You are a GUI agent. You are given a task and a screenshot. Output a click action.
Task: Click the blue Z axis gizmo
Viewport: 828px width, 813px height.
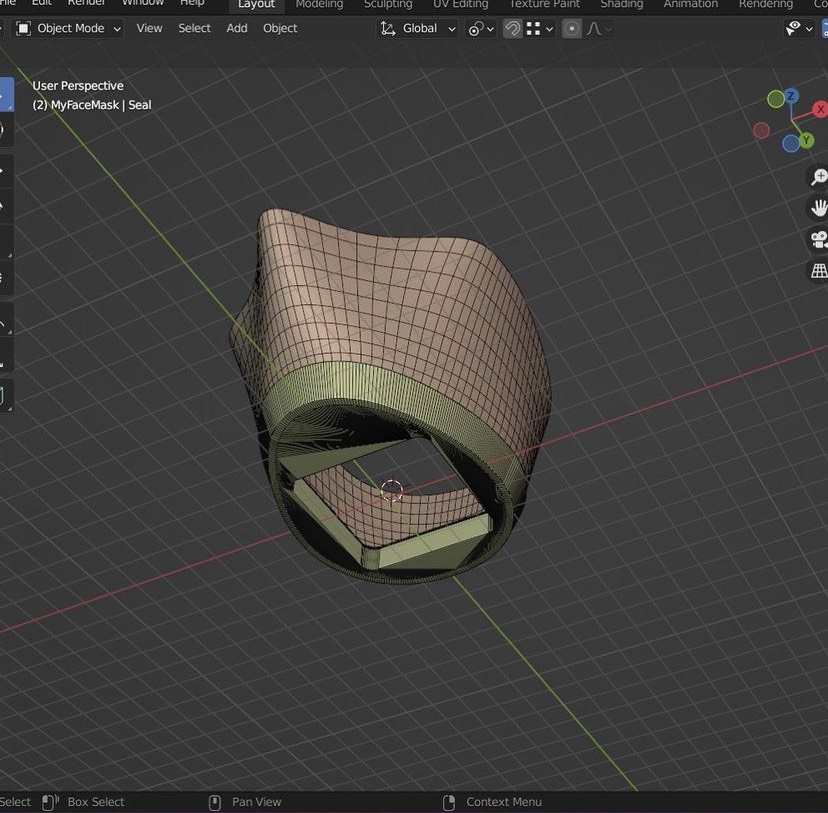(791, 97)
